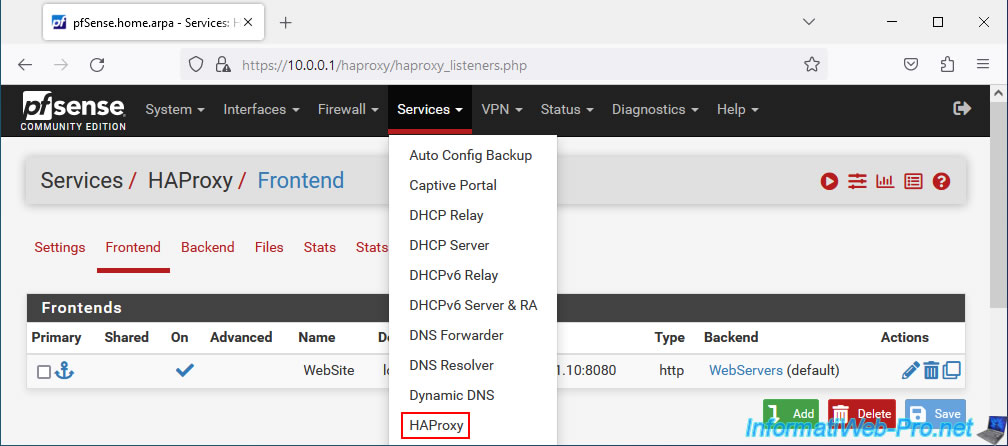Click the browser address bar URL
The width and height of the screenshot is (1008, 446).
click(384, 65)
